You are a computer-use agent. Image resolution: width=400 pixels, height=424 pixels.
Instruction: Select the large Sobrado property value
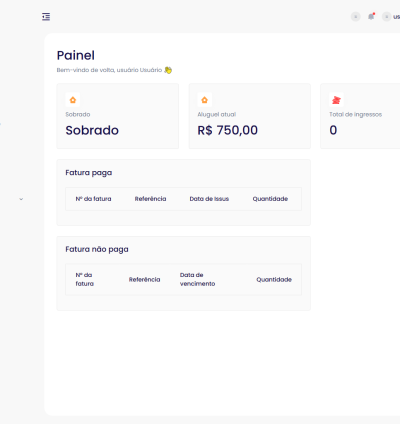pyautogui.click(x=92, y=130)
